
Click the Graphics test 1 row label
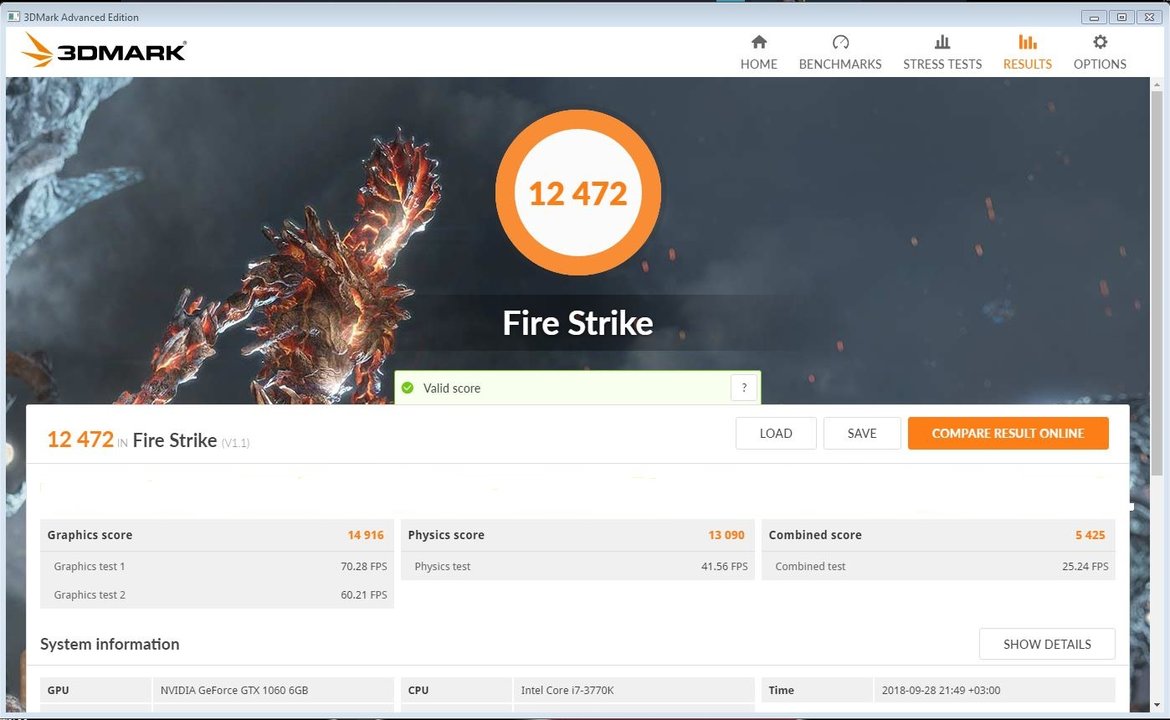pos(90,566)
